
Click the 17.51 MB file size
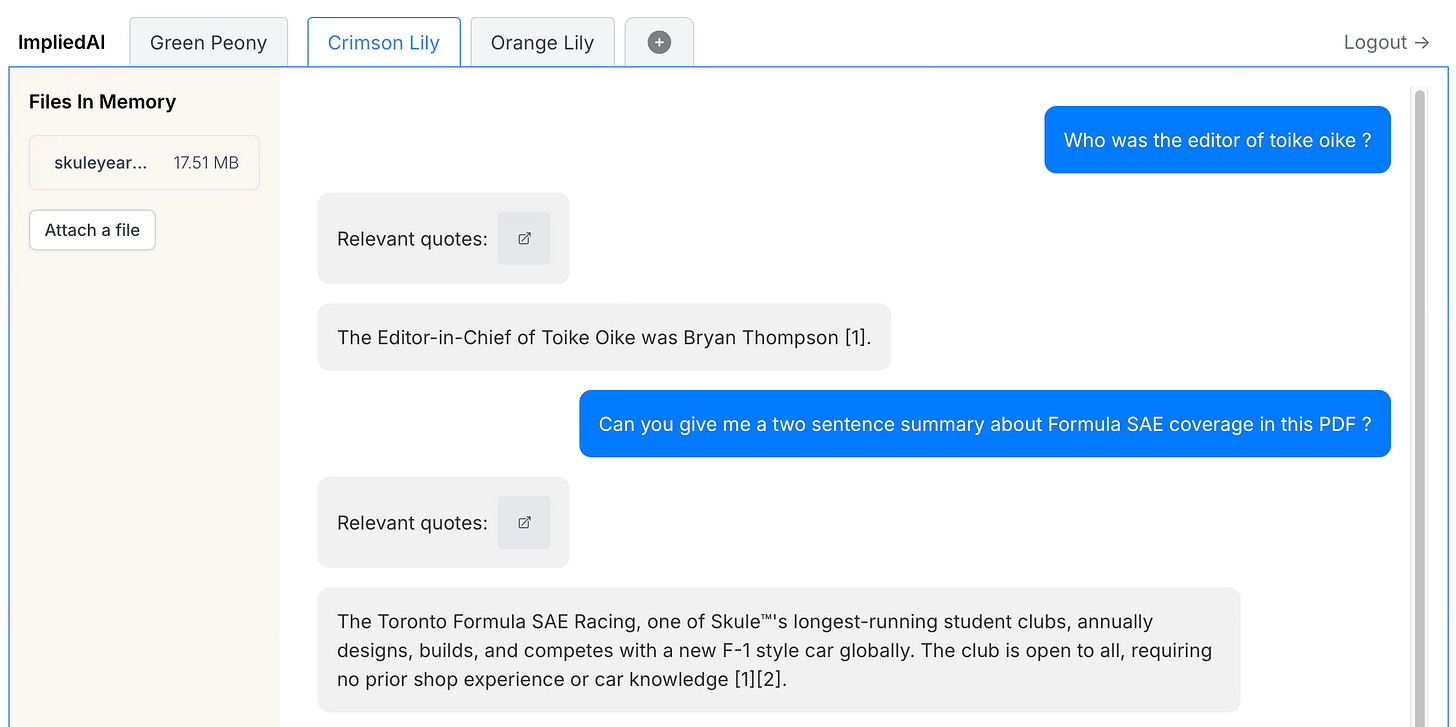click(x=206, y=163)
